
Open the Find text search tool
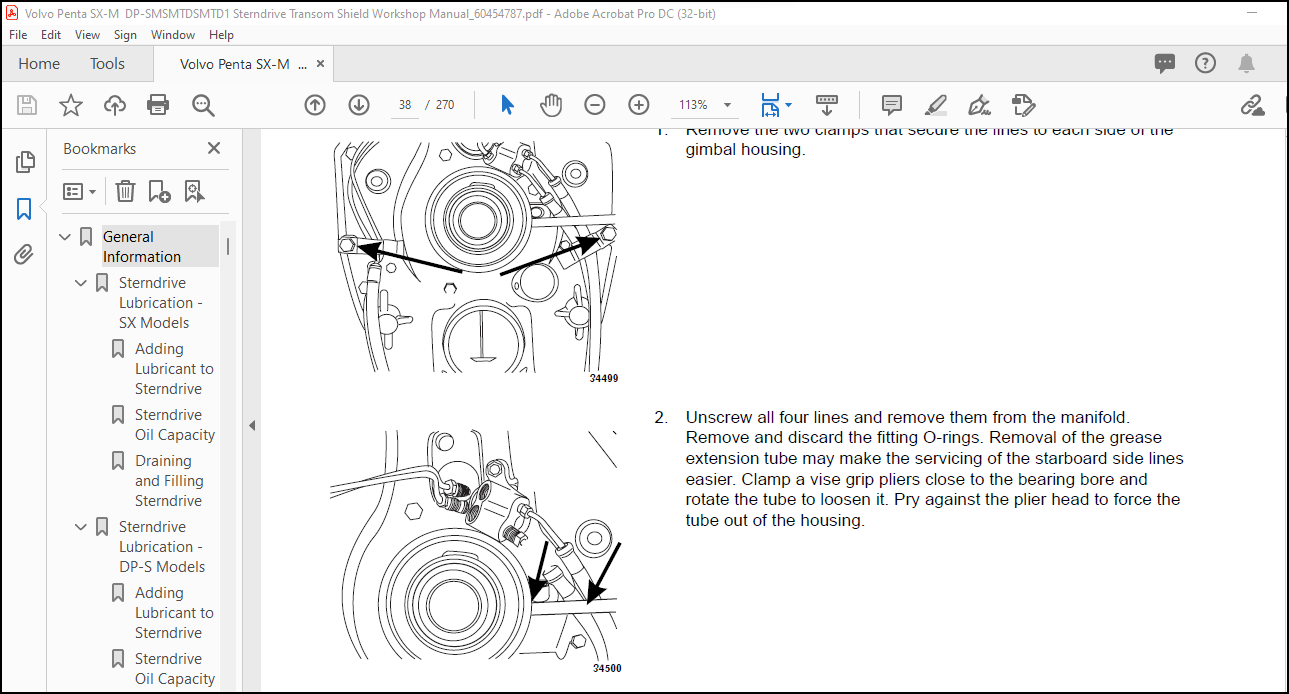[203, 105]
